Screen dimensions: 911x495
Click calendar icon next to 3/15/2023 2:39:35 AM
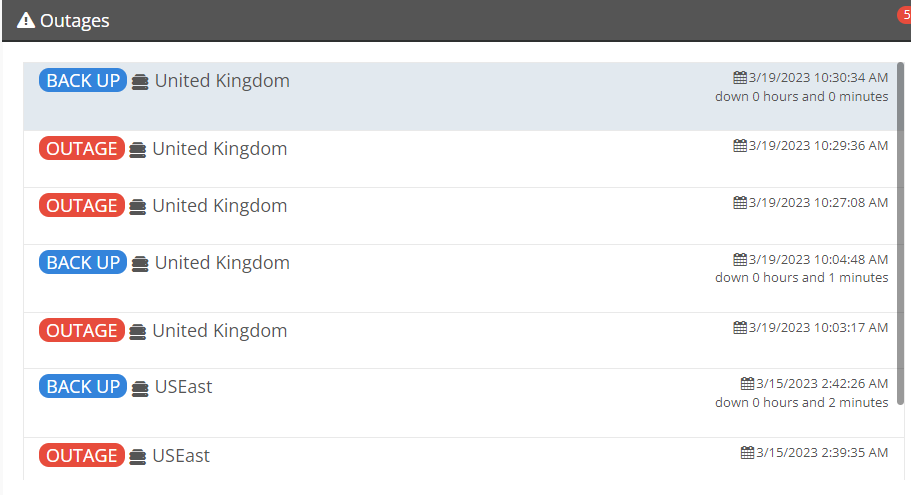tap(747, 452)
